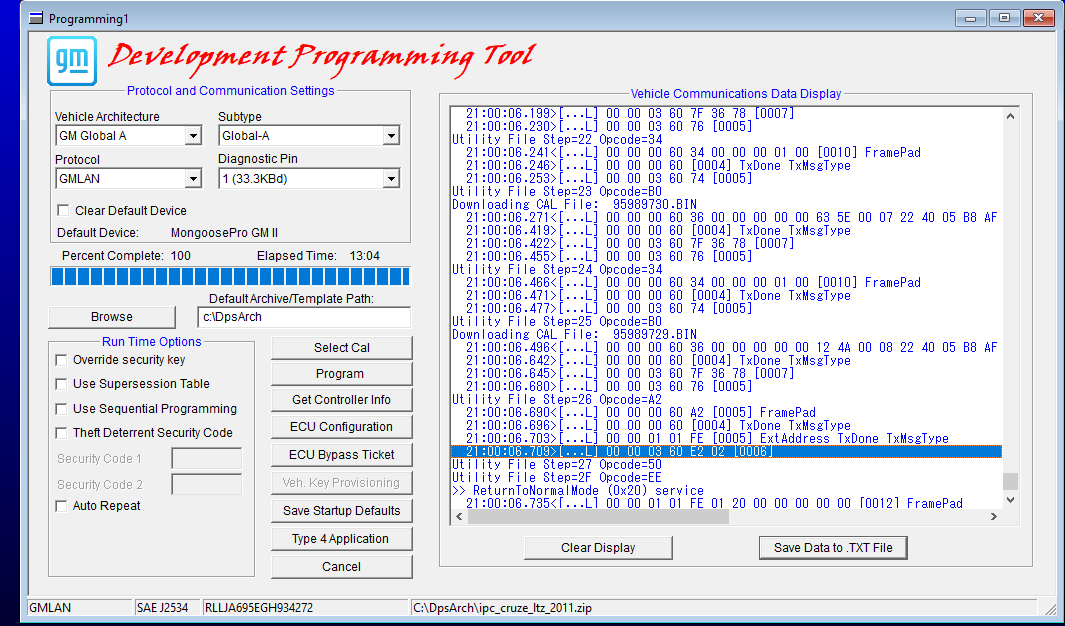Viewport: 1065px width, 626px height.
Task: Click the scroll up arrow in data display
Action: [1011, 116]
